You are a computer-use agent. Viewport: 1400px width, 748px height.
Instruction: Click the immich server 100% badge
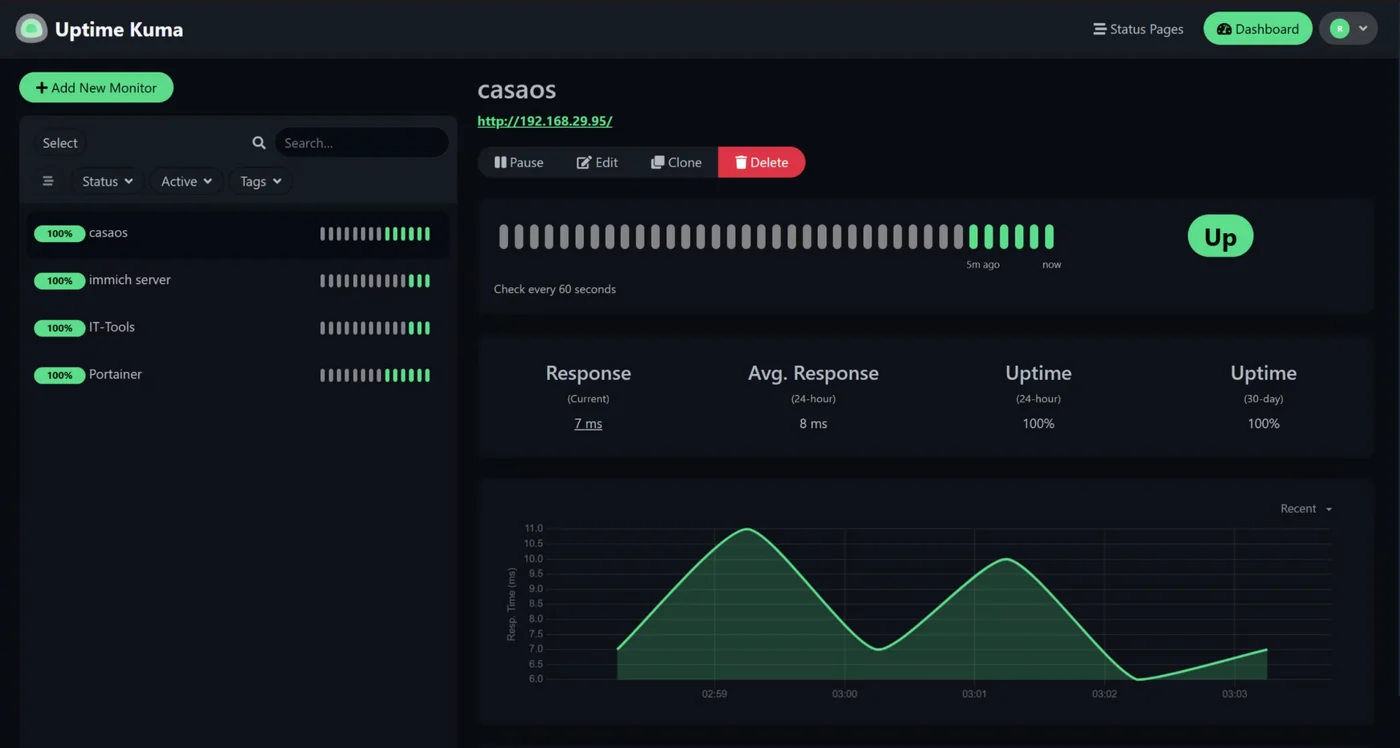(60, 281)
